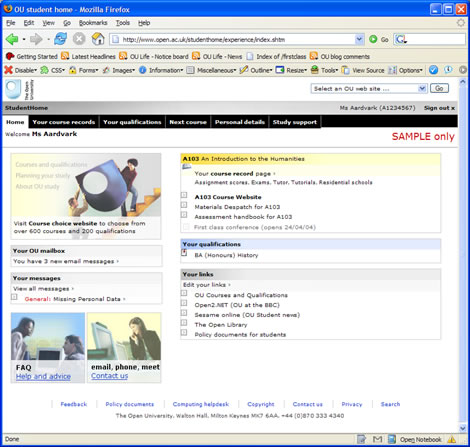Open the View Source developer toolbar icon
470x447 pixels.
(346, 70)
